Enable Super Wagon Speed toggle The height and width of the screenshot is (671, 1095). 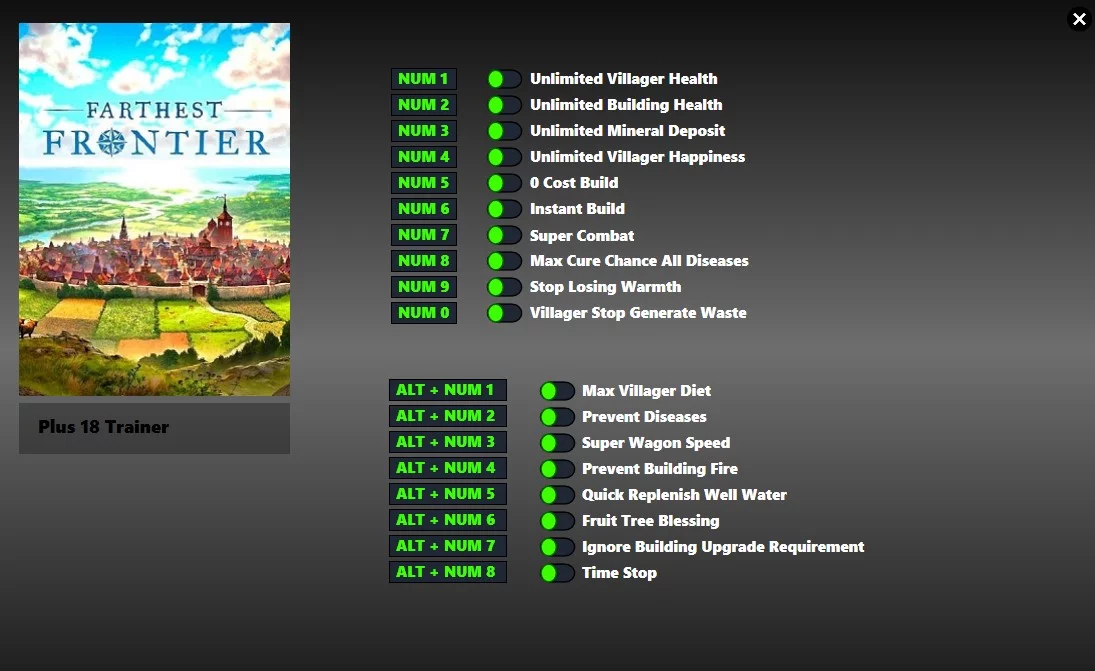(557, 443)
